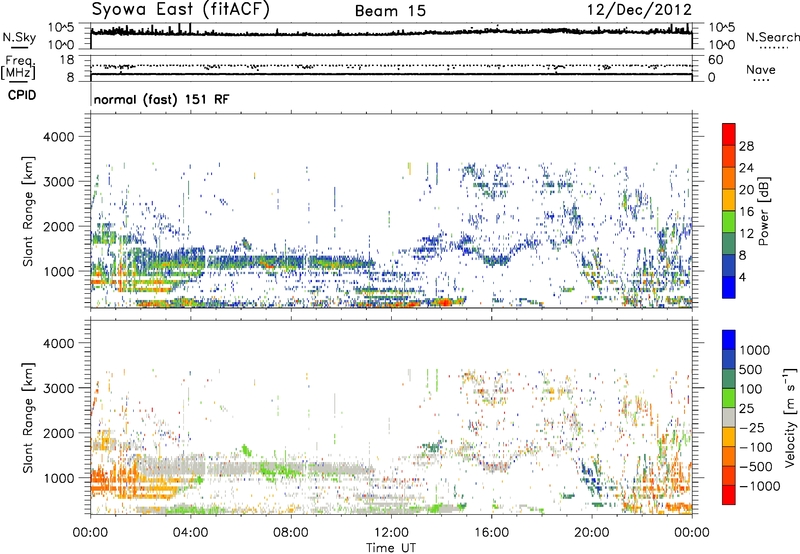Click the sky noise trace in top panel
Viewport: 800px width, 554px height.
391,32
